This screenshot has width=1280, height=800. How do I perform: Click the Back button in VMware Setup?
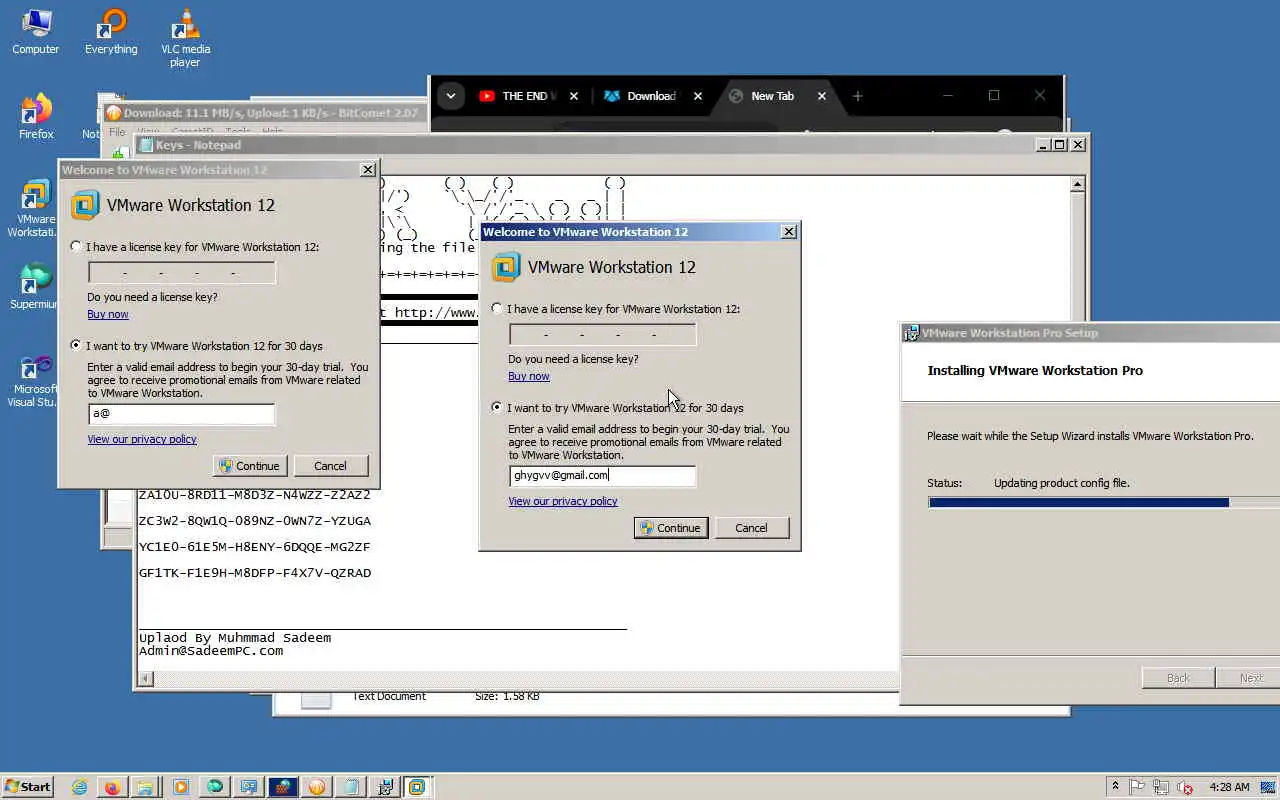pyautogui.click(x=1178, y=678)
